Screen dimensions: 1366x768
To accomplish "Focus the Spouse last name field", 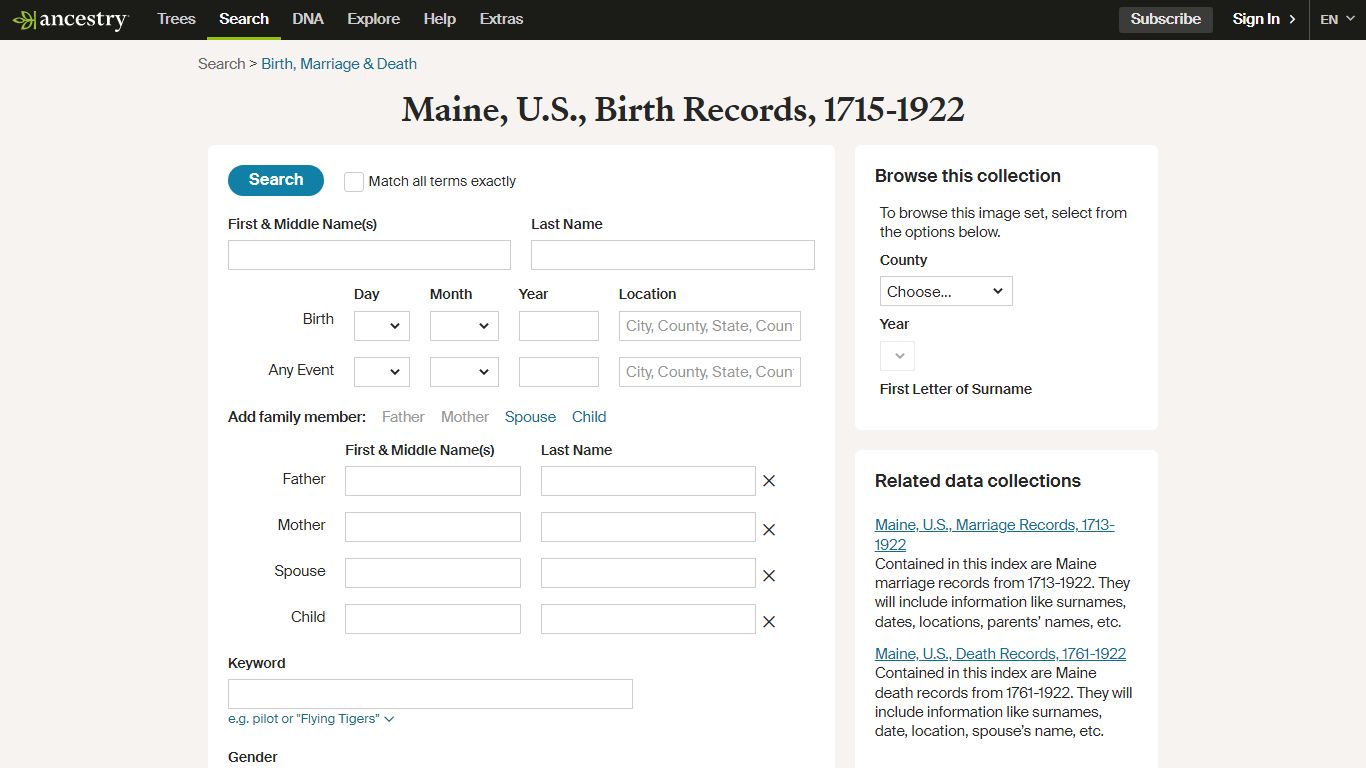I will (x=648, y=573).
